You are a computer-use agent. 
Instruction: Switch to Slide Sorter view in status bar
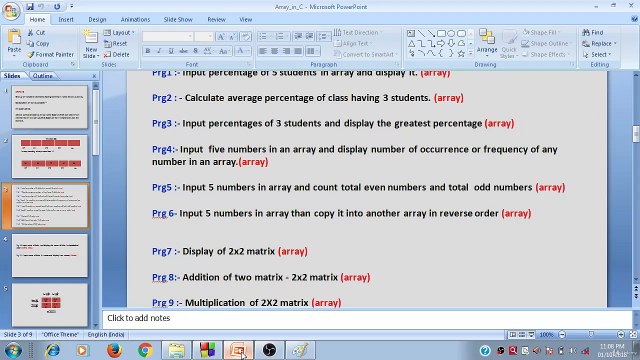click(x=522, y=334)
